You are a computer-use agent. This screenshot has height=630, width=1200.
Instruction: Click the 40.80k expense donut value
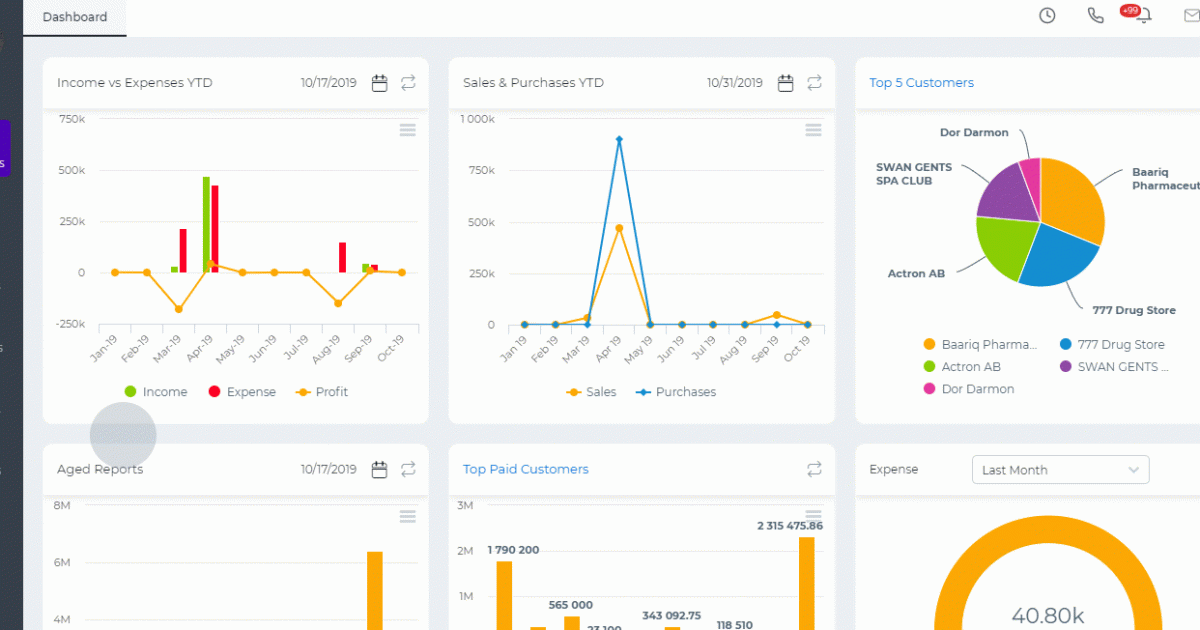[x=1047, y=616]
